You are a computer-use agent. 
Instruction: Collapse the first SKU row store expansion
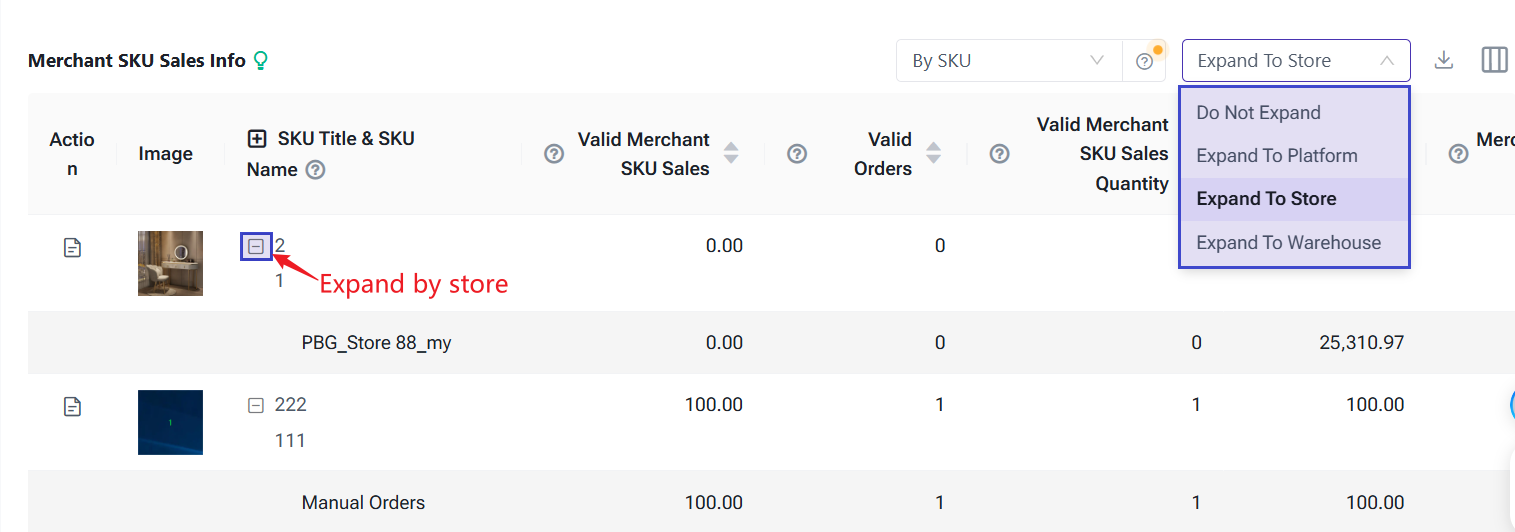pos(256,246)
